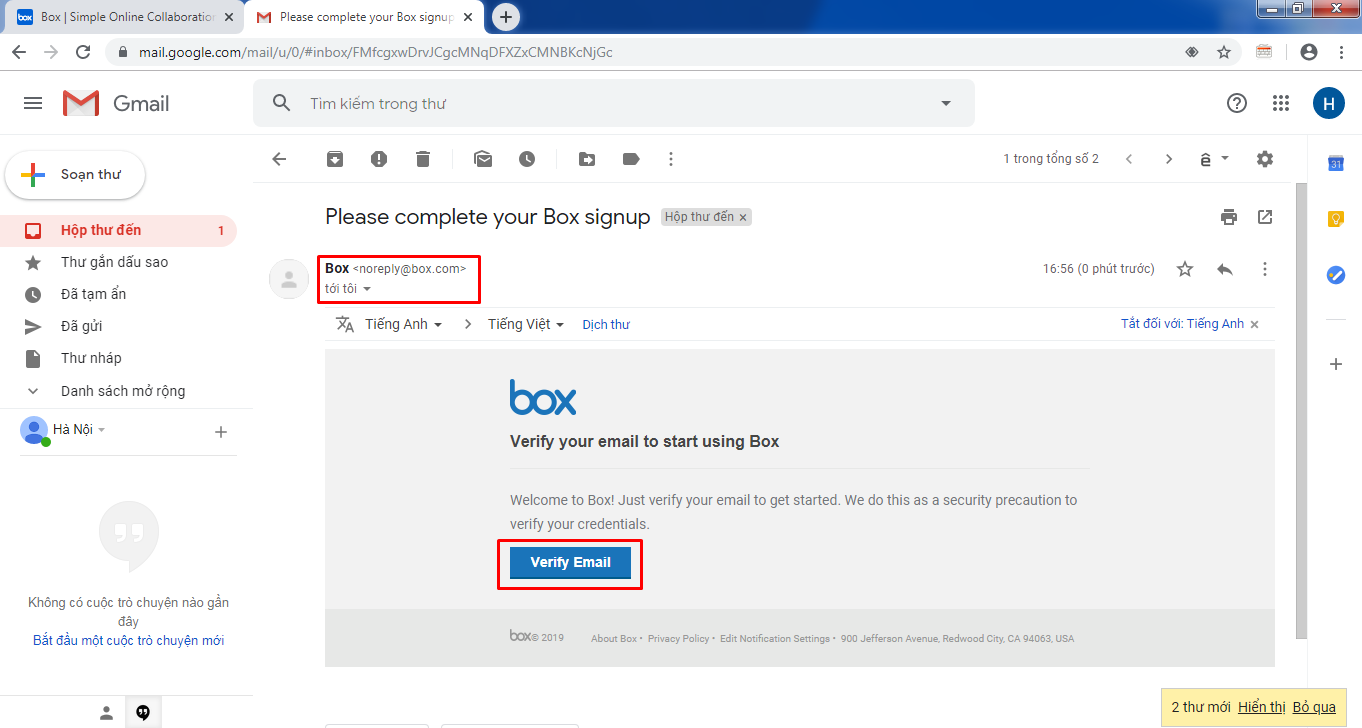Choose source language Tiếng Anh dropdown

click(x=404, y=324)
